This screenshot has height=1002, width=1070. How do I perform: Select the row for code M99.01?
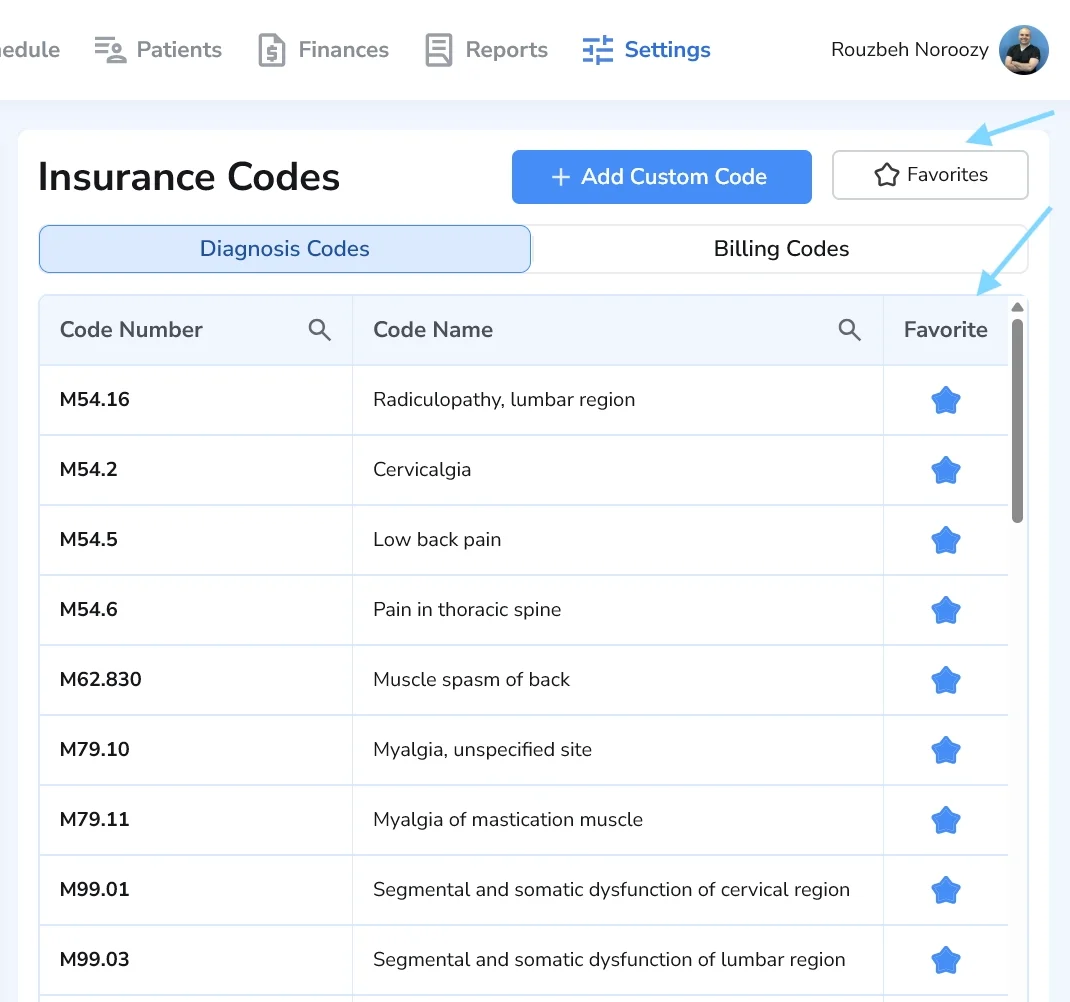500,890
